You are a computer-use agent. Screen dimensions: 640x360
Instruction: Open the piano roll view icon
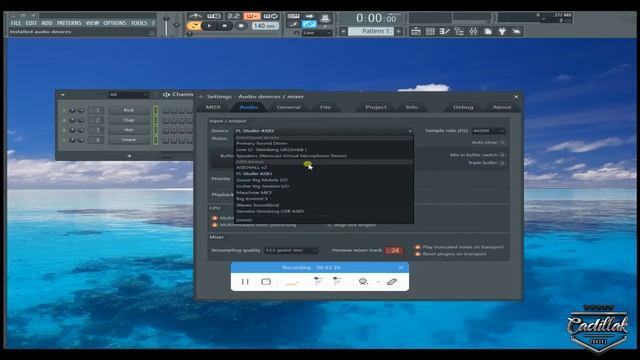click(444, 31)
